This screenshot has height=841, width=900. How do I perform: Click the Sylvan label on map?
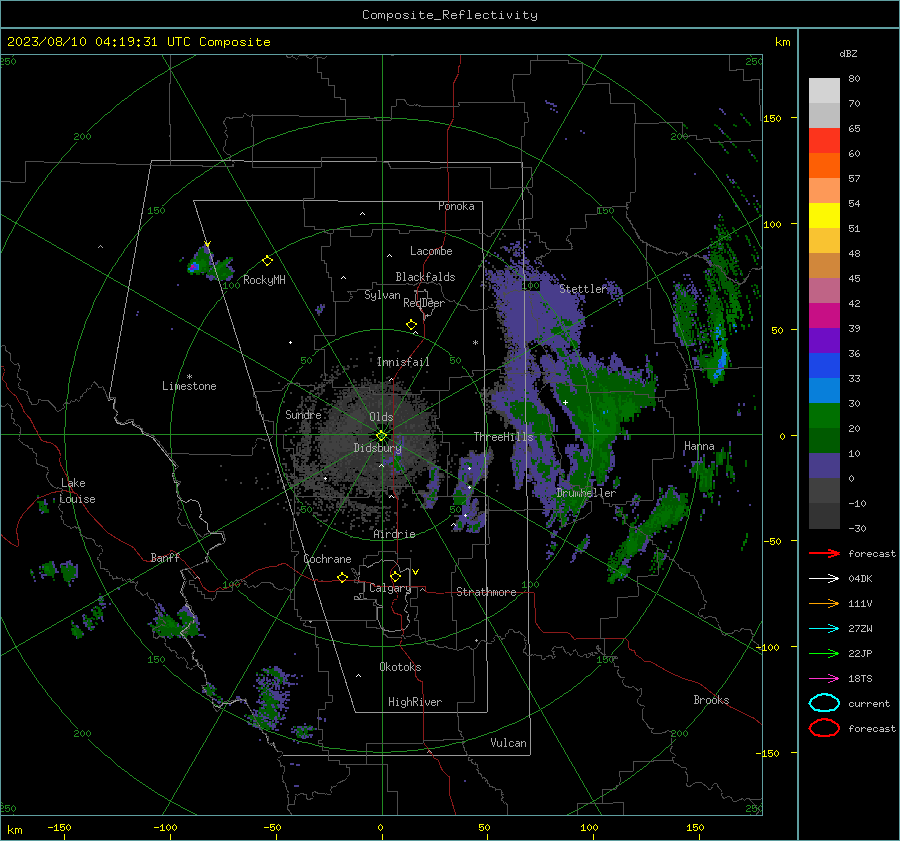[382, 295]
